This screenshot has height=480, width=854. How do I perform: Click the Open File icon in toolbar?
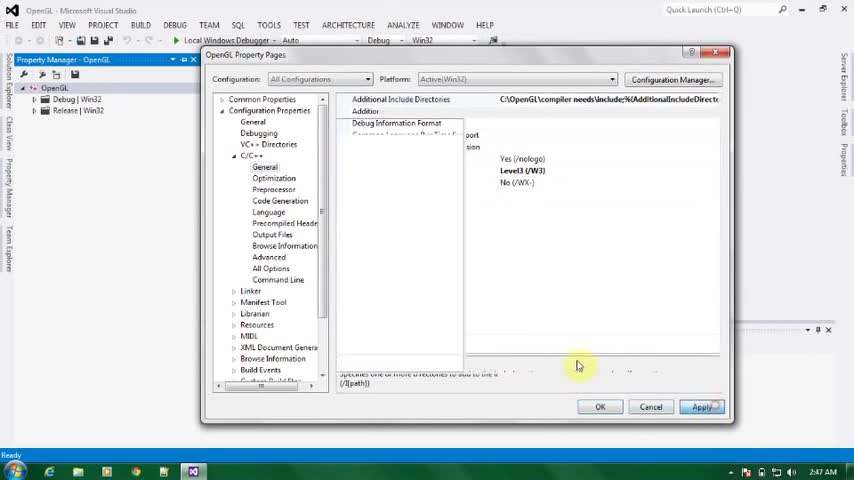tap(81, 40)
